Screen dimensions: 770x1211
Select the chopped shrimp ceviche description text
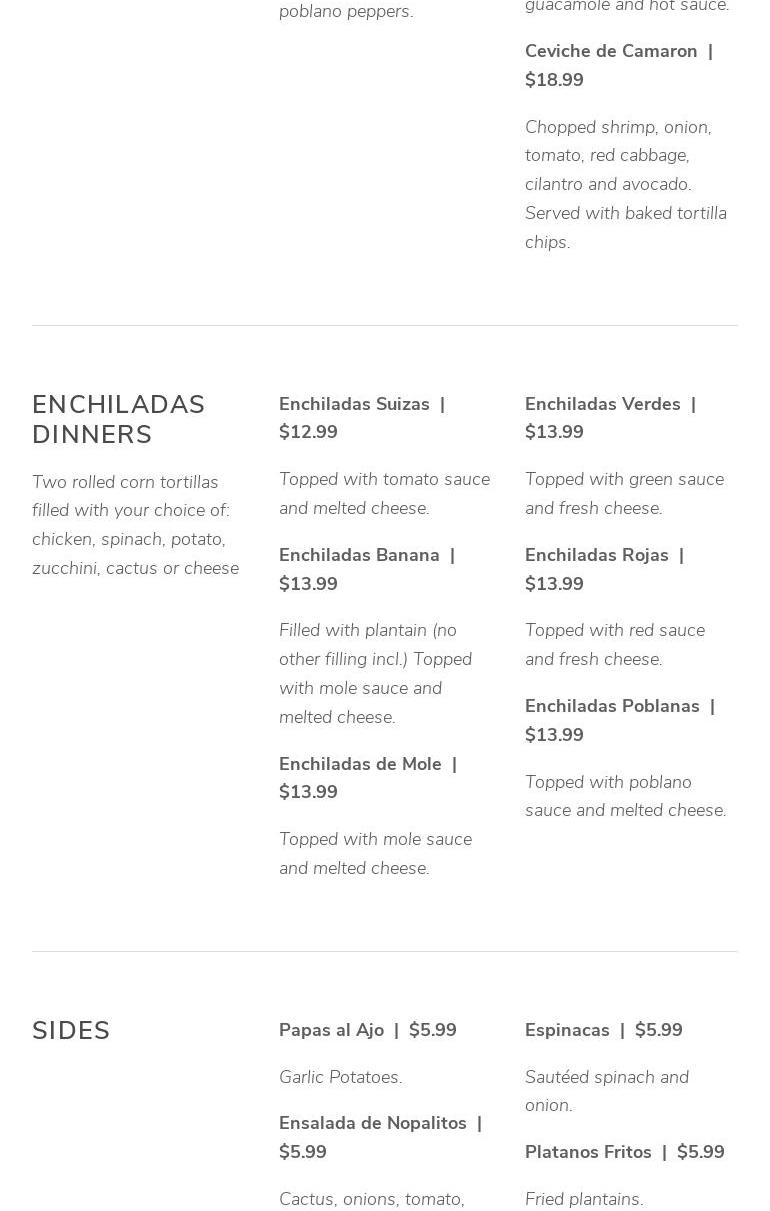pyautogui.click(x=625, y=184)
